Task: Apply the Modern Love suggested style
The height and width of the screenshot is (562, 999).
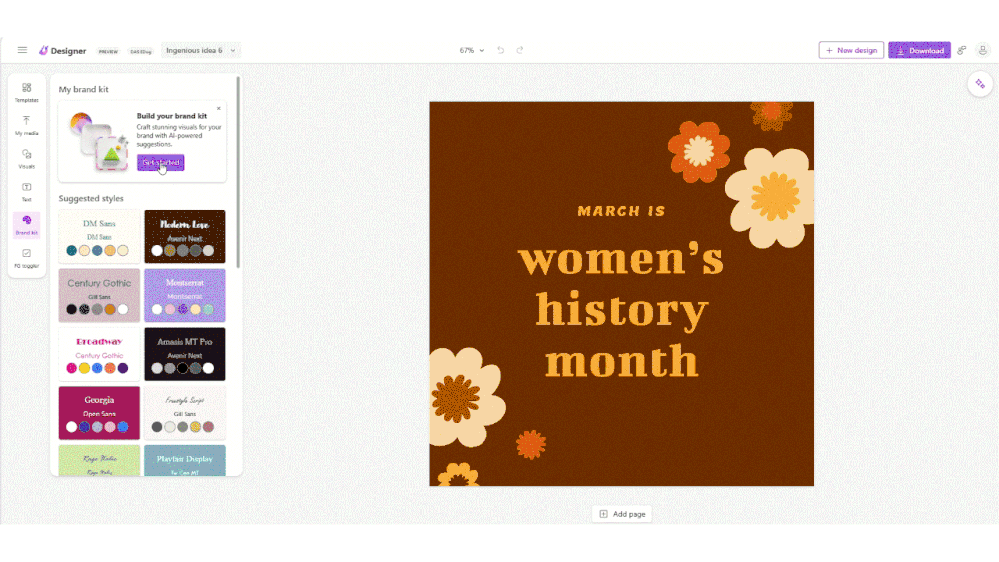Action: click(185, 236)
